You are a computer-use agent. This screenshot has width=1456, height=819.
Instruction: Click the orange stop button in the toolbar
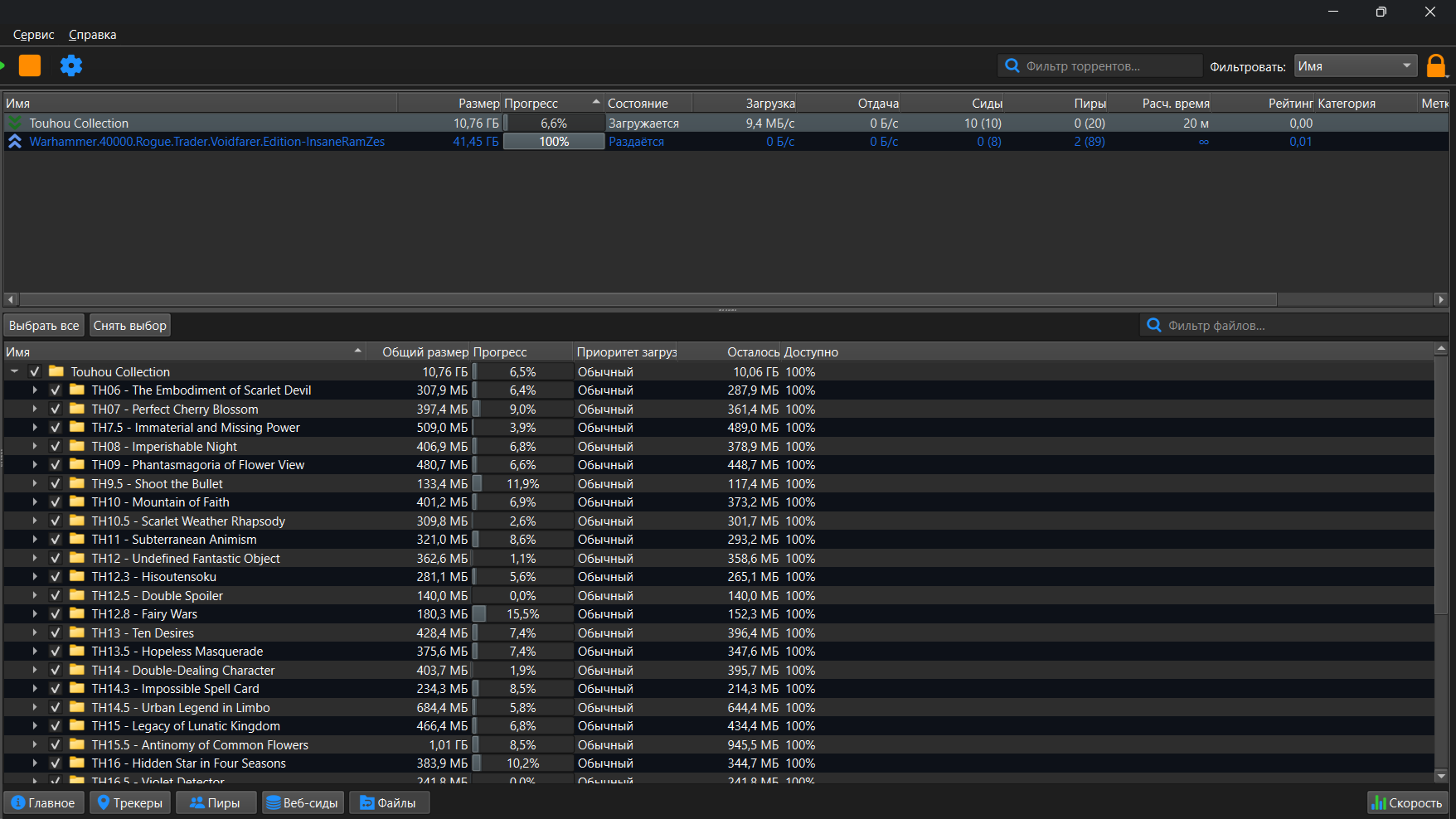point(30,65)
